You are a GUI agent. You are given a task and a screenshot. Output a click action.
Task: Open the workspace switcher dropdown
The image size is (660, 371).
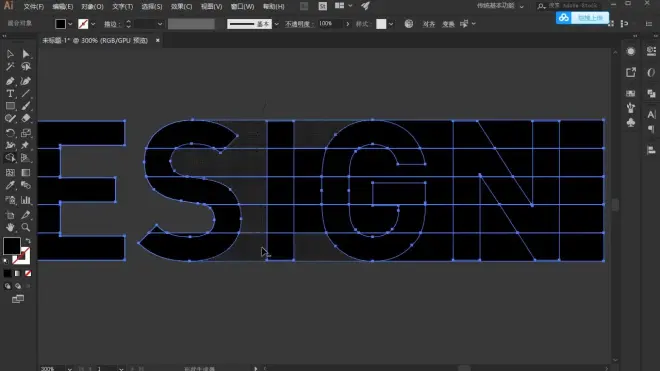[500, 6]
